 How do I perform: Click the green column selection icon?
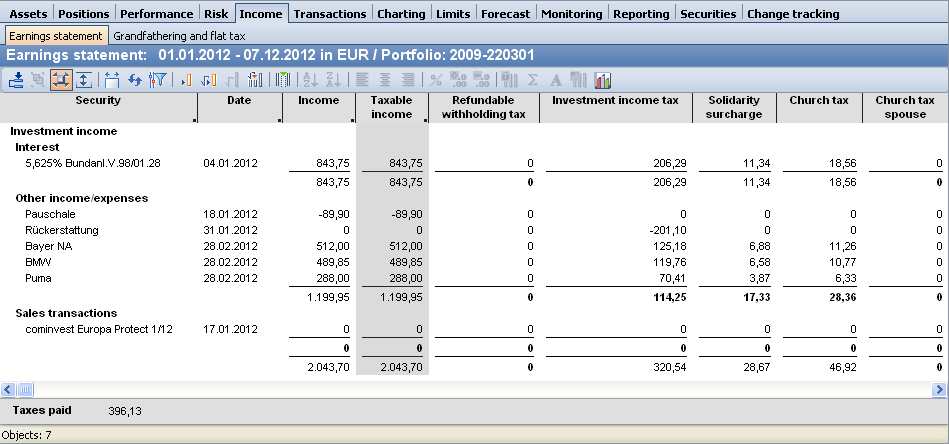(283, 80)
